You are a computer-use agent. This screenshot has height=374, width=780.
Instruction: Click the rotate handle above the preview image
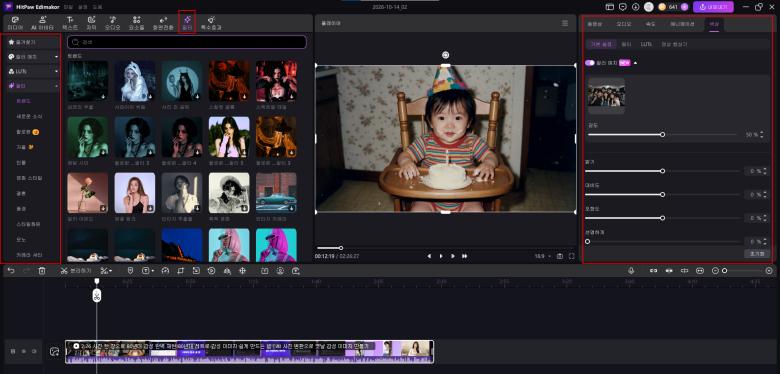[x=446, y=55]
